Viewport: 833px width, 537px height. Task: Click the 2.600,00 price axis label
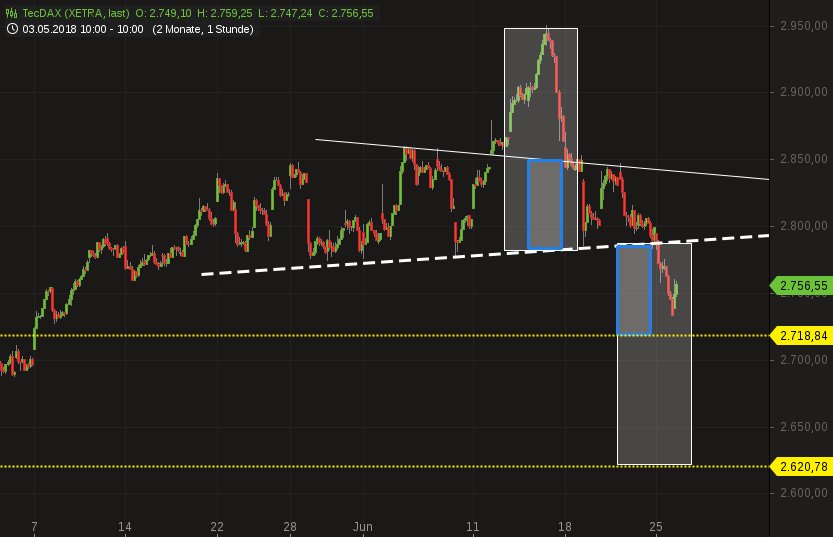coord(804,492)
